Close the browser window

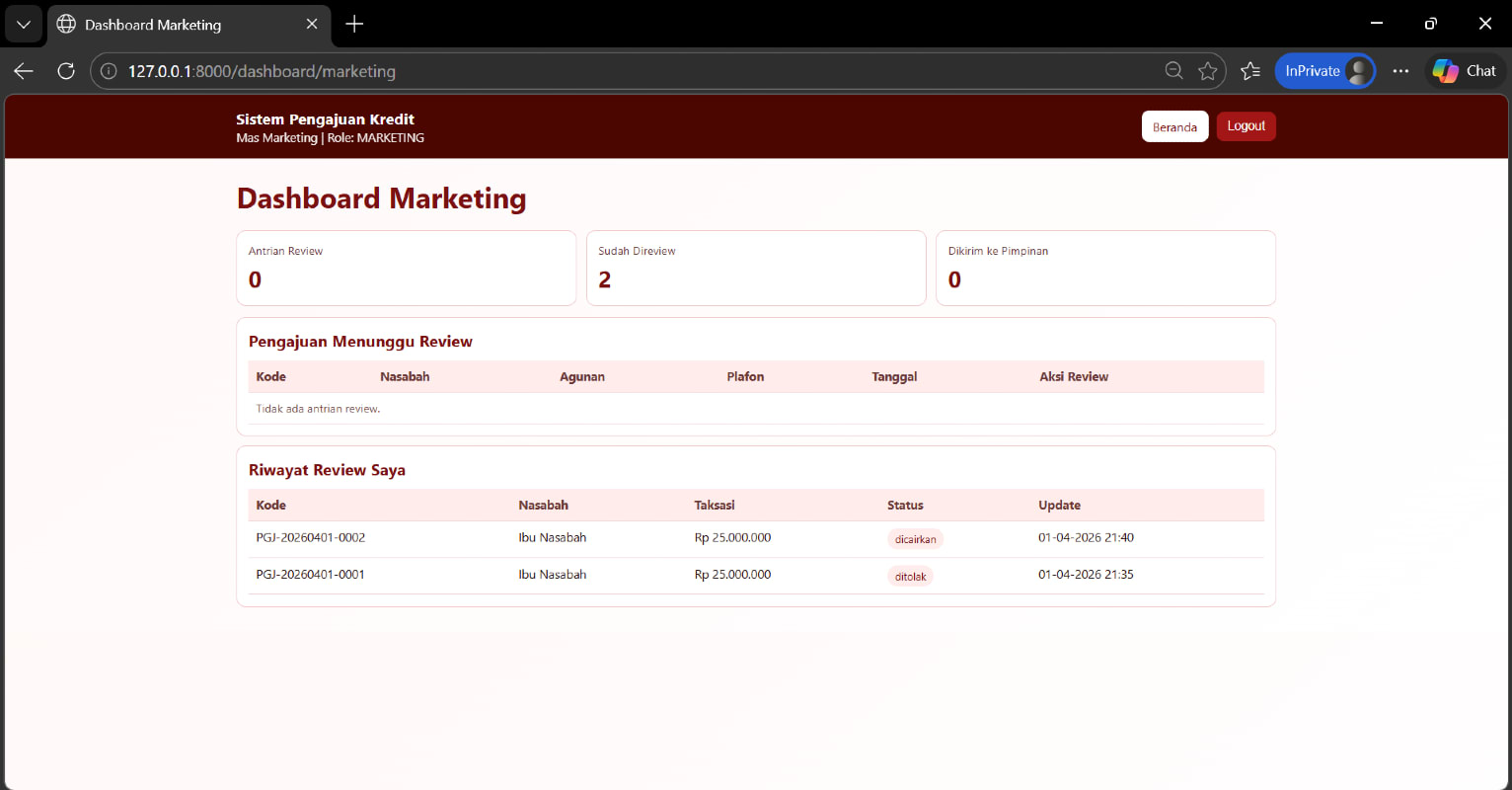point(1485,23)
